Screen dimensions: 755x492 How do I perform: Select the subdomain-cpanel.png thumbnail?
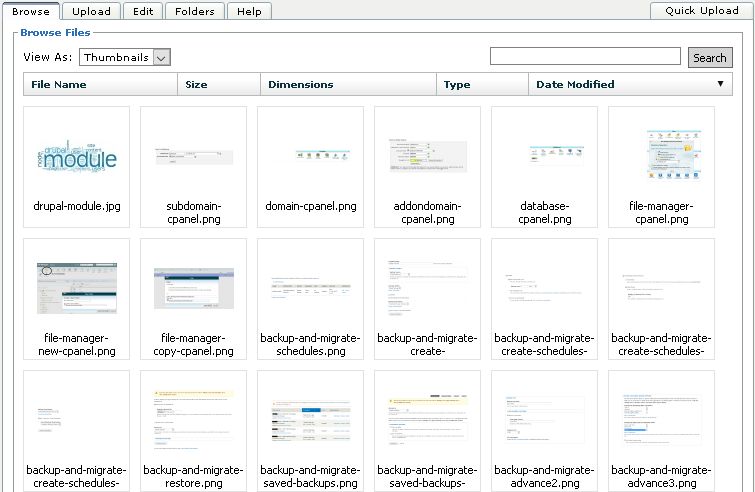[x=193, y=157]
